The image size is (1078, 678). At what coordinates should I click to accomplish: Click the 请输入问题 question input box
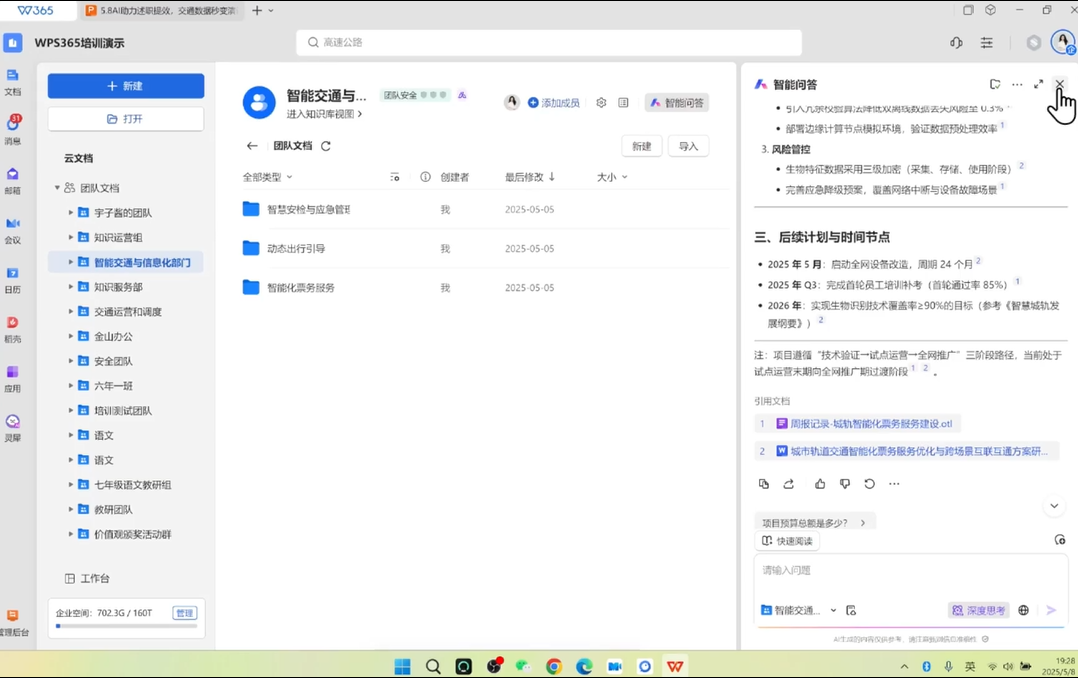[900, 571]
